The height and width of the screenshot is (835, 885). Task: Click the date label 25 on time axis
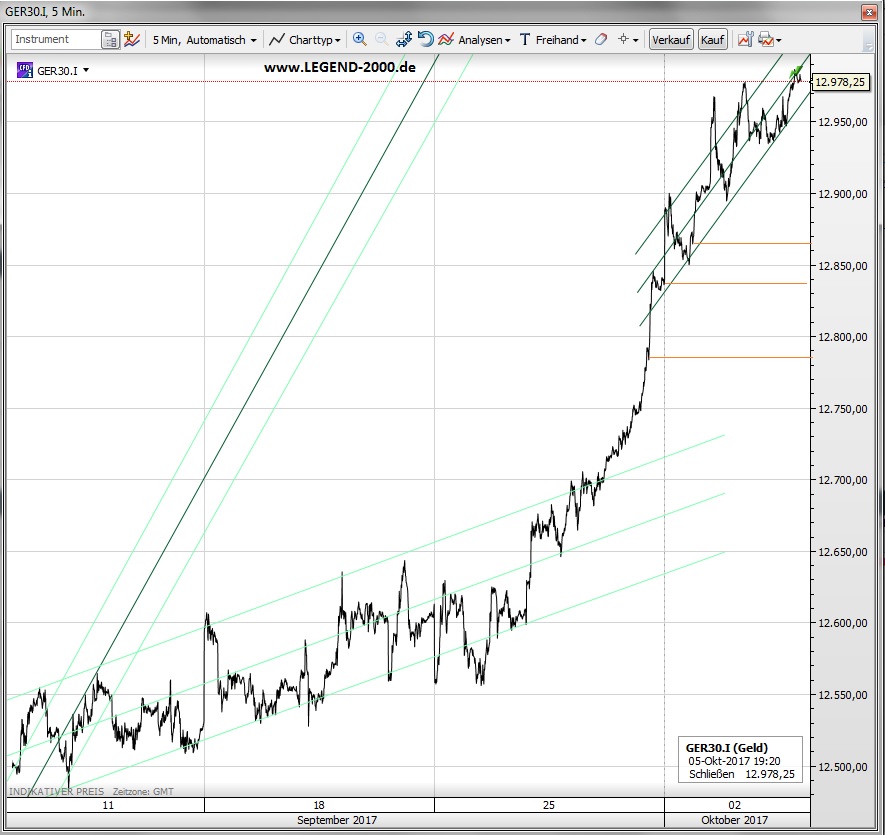pyautogui.click(x=549, y=805)
